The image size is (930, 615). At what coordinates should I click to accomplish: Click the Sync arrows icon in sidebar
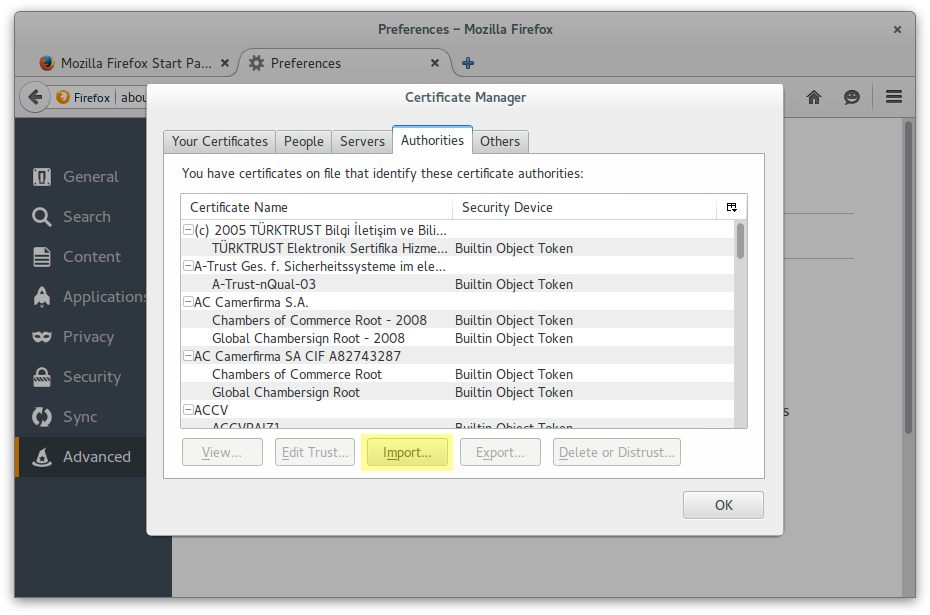coord(42,417)
